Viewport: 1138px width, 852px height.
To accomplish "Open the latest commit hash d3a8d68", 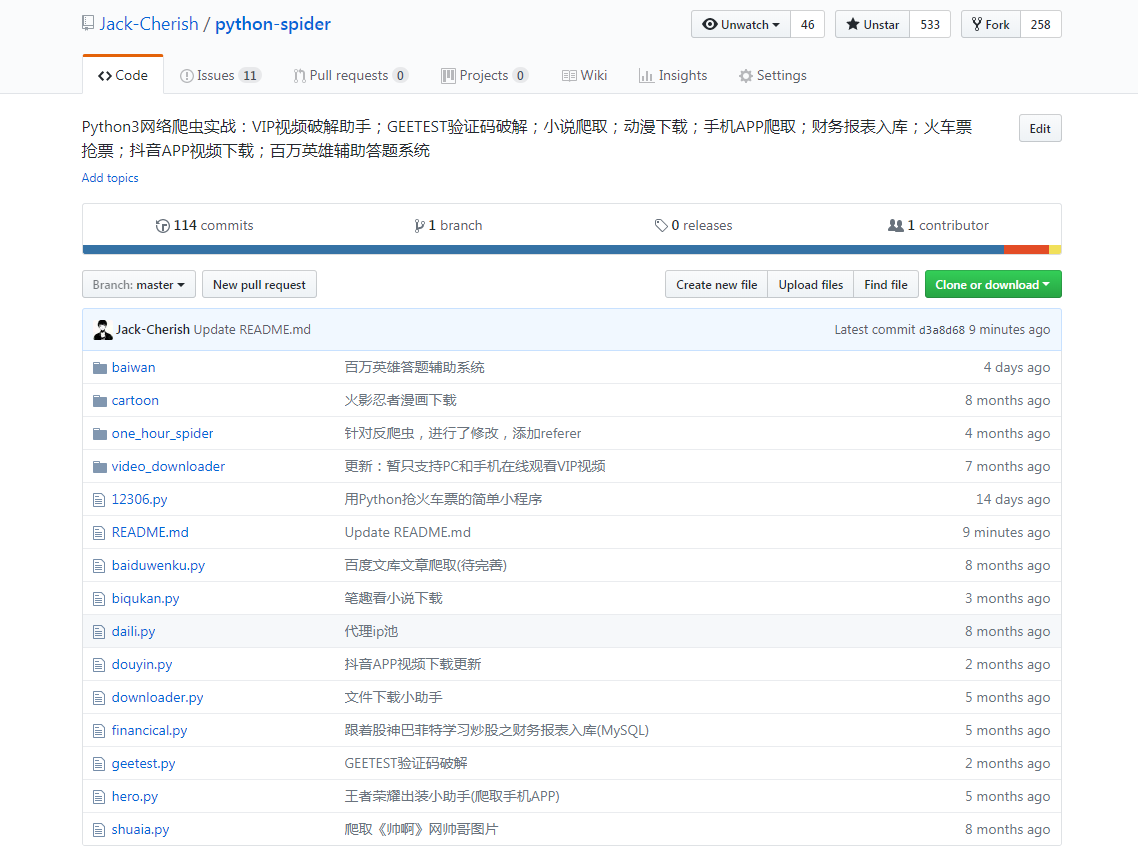I will [x=942, y=330].
